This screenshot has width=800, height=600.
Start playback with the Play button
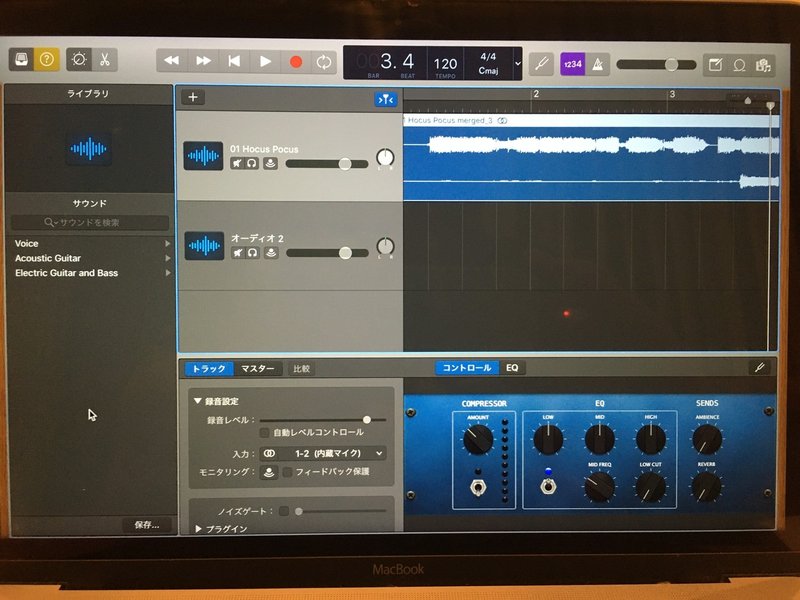click(265, 62)
